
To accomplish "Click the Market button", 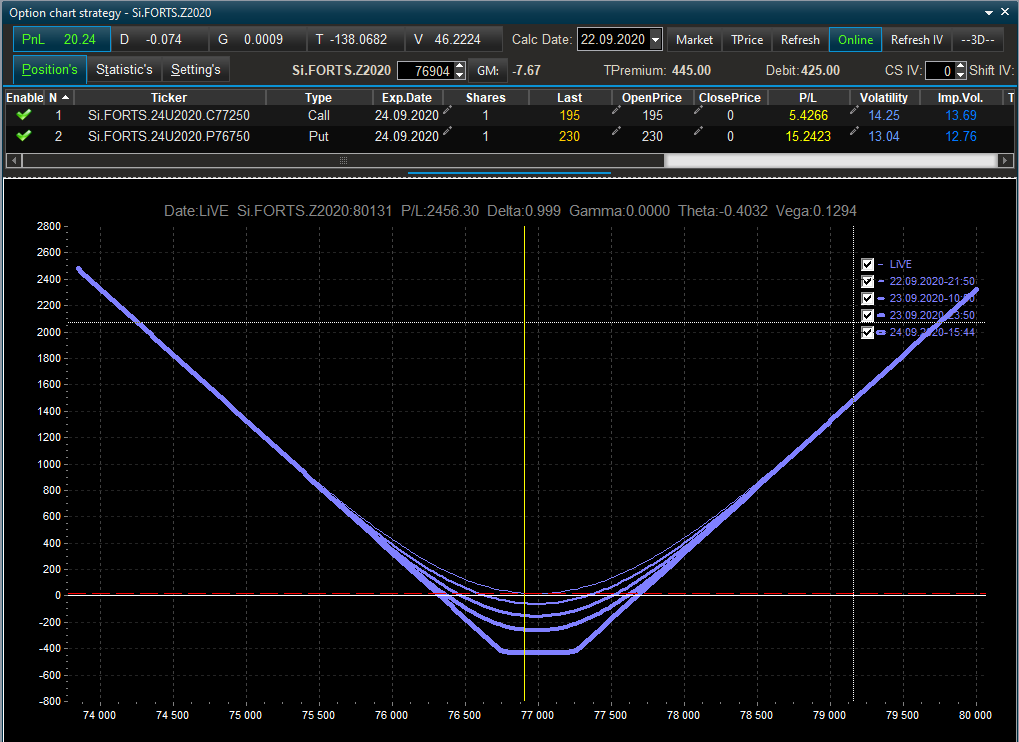I will [x=694, y=40].
